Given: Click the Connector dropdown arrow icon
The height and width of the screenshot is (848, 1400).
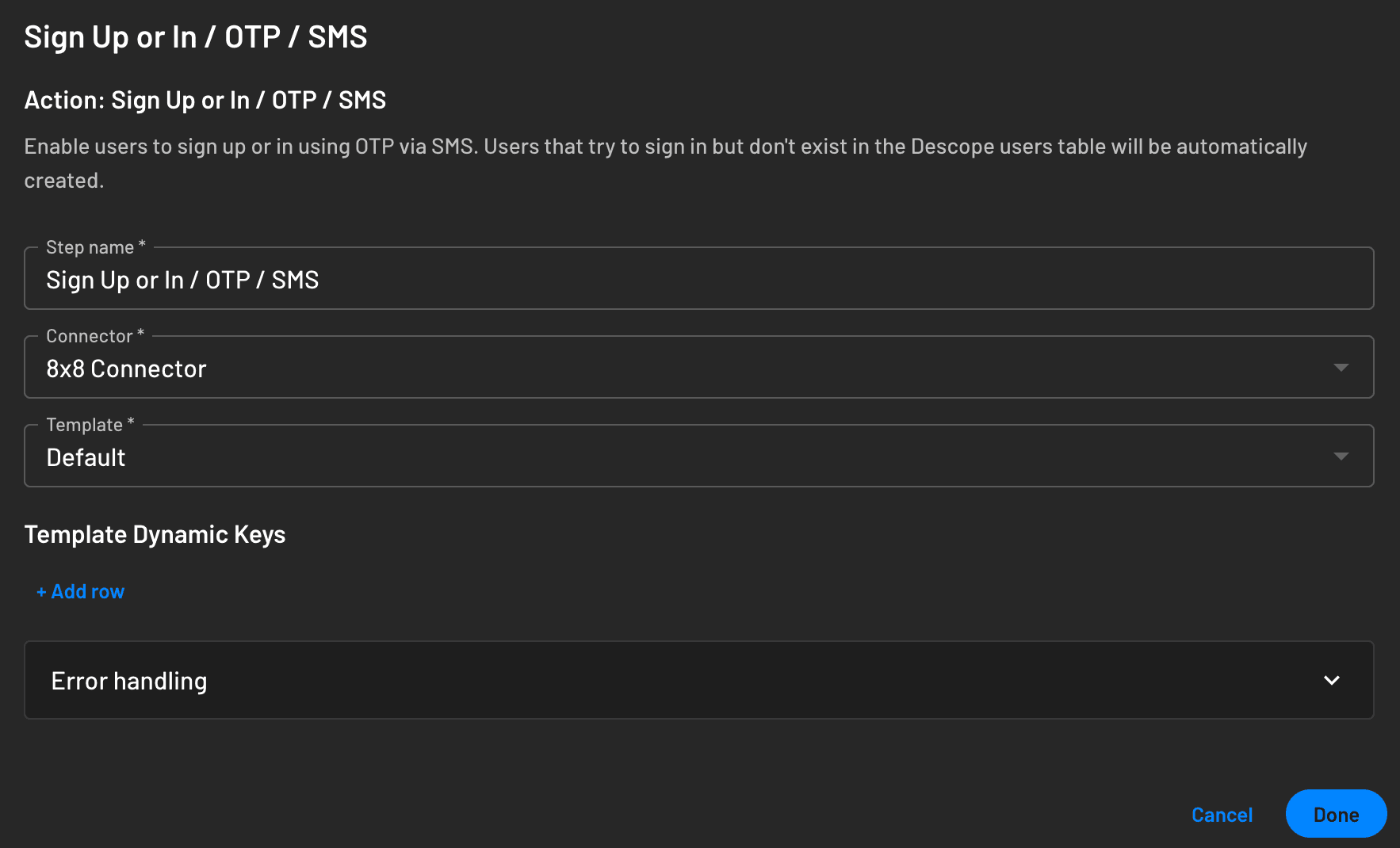Looking at the screenshot, I should pos(1341,367).
